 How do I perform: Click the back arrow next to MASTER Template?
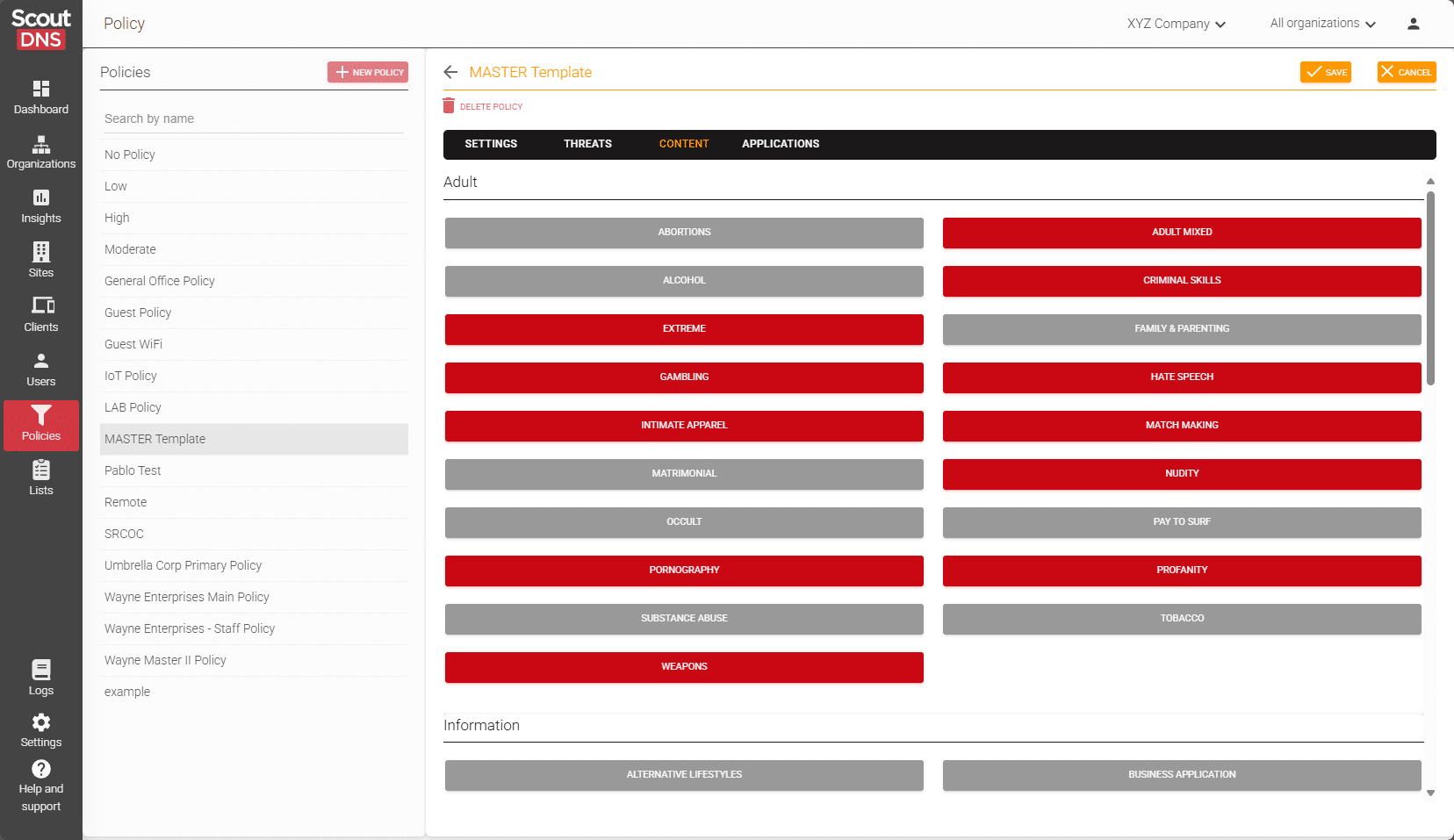450,72
